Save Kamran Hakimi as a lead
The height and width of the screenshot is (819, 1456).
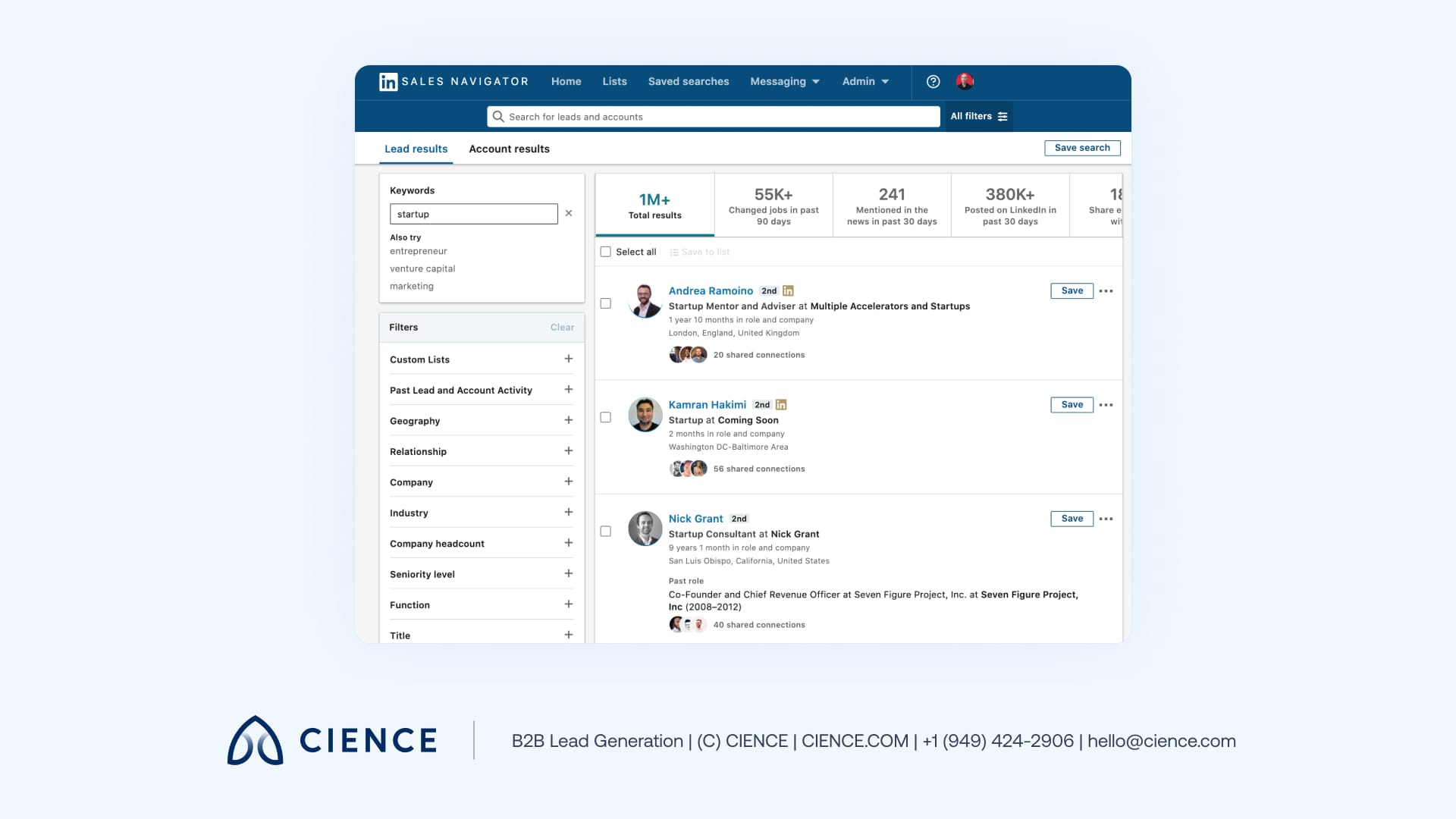pyautogui.click(x=1072, y=405)
